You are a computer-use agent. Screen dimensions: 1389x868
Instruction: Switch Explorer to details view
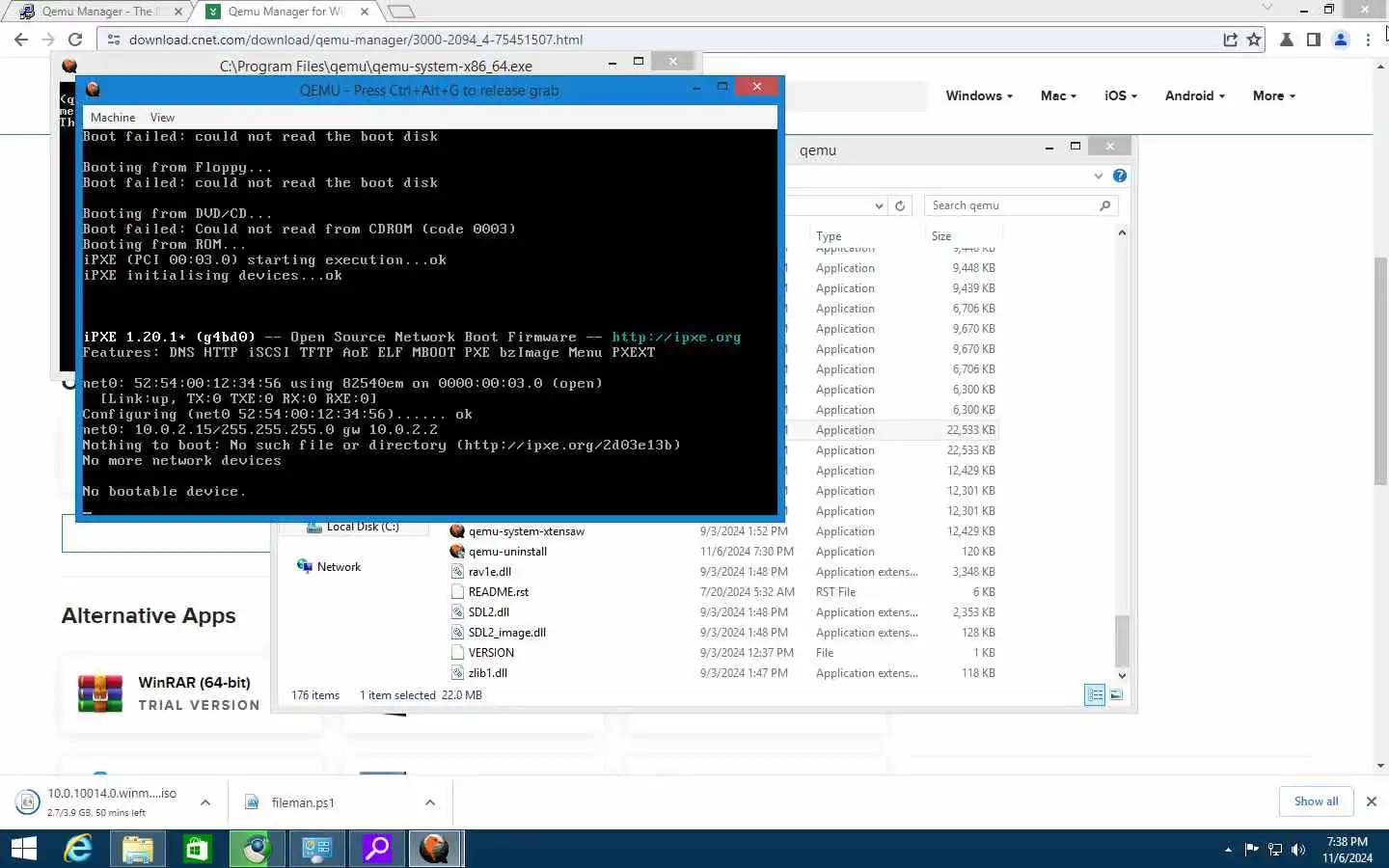(x=1095, y=694)
